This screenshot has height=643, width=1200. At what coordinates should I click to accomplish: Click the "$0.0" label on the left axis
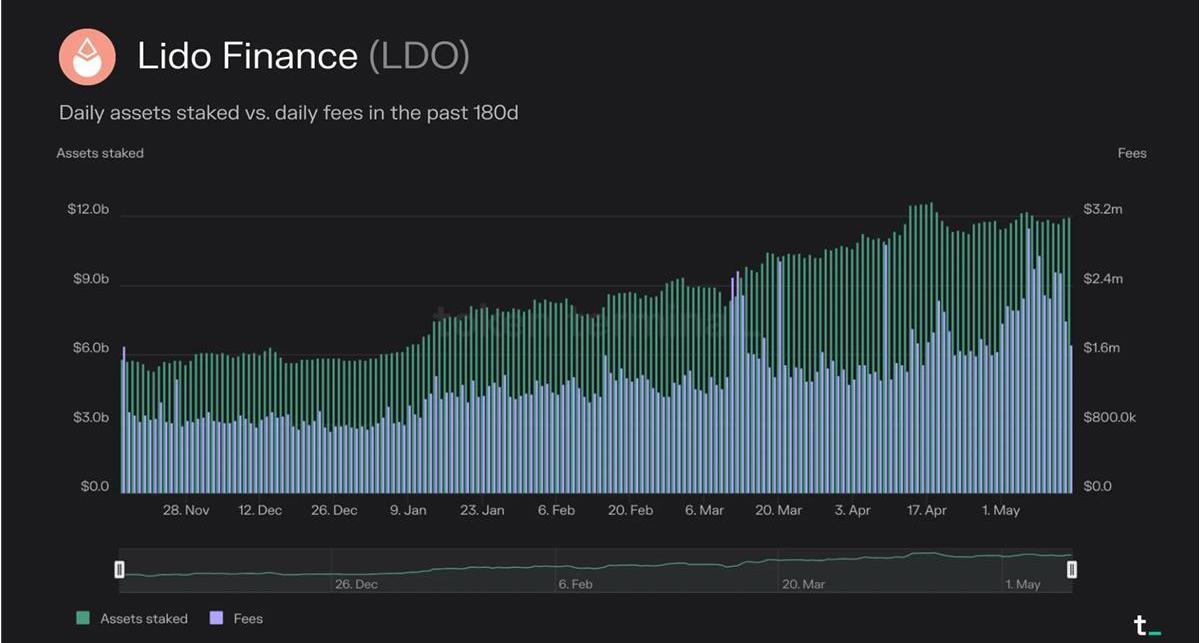point(95,486)
